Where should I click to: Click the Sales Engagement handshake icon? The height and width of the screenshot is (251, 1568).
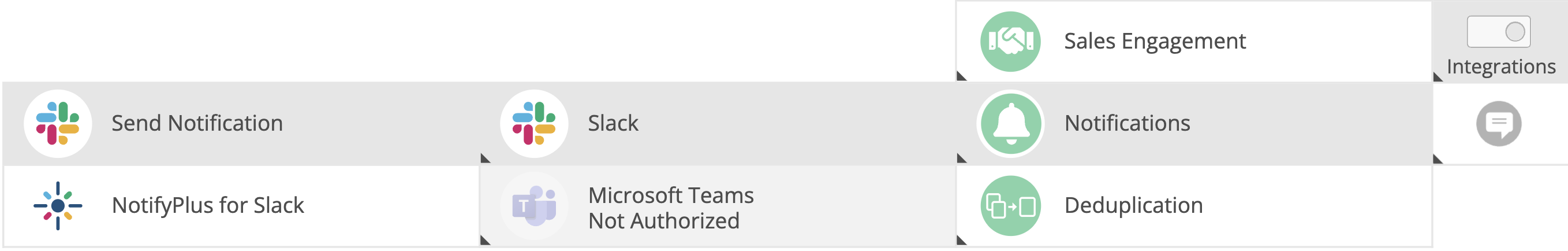(1010, 42)
